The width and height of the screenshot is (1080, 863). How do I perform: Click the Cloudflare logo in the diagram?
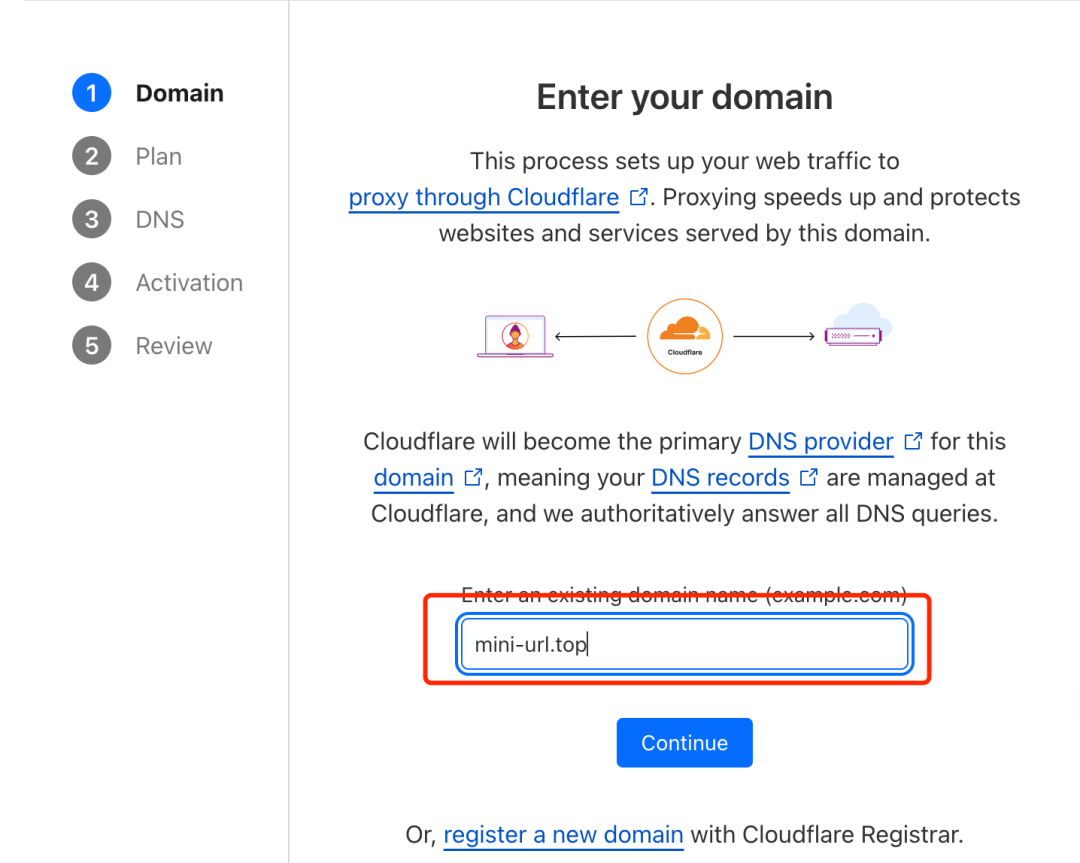point(685,336)
